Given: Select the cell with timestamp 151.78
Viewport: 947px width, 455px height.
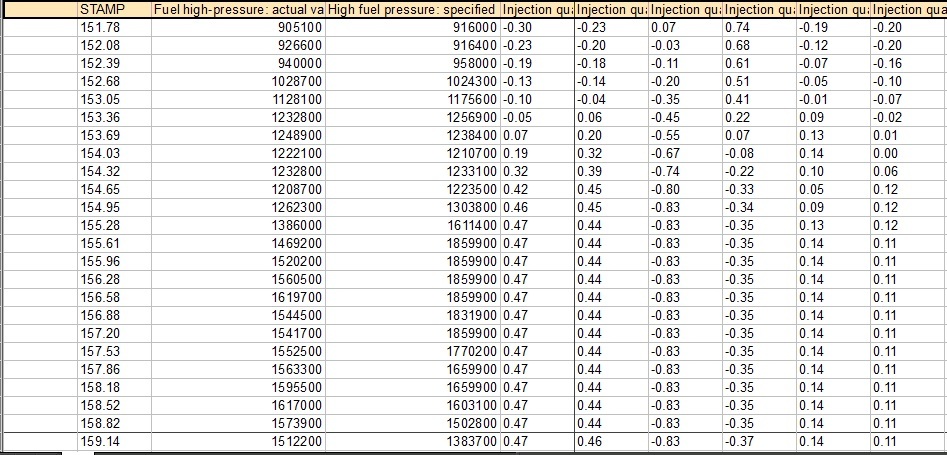Looking at the screenshot, I should click(x=113, y=28).
